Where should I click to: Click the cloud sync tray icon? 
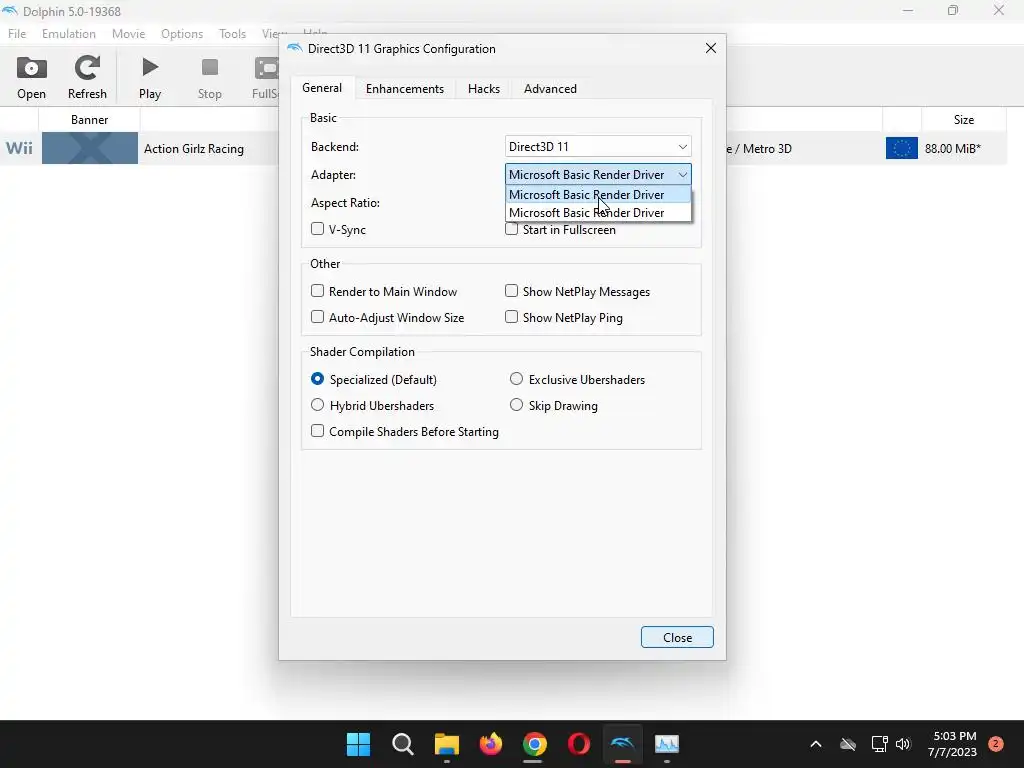pyautogui.click(x=848, y=744)
